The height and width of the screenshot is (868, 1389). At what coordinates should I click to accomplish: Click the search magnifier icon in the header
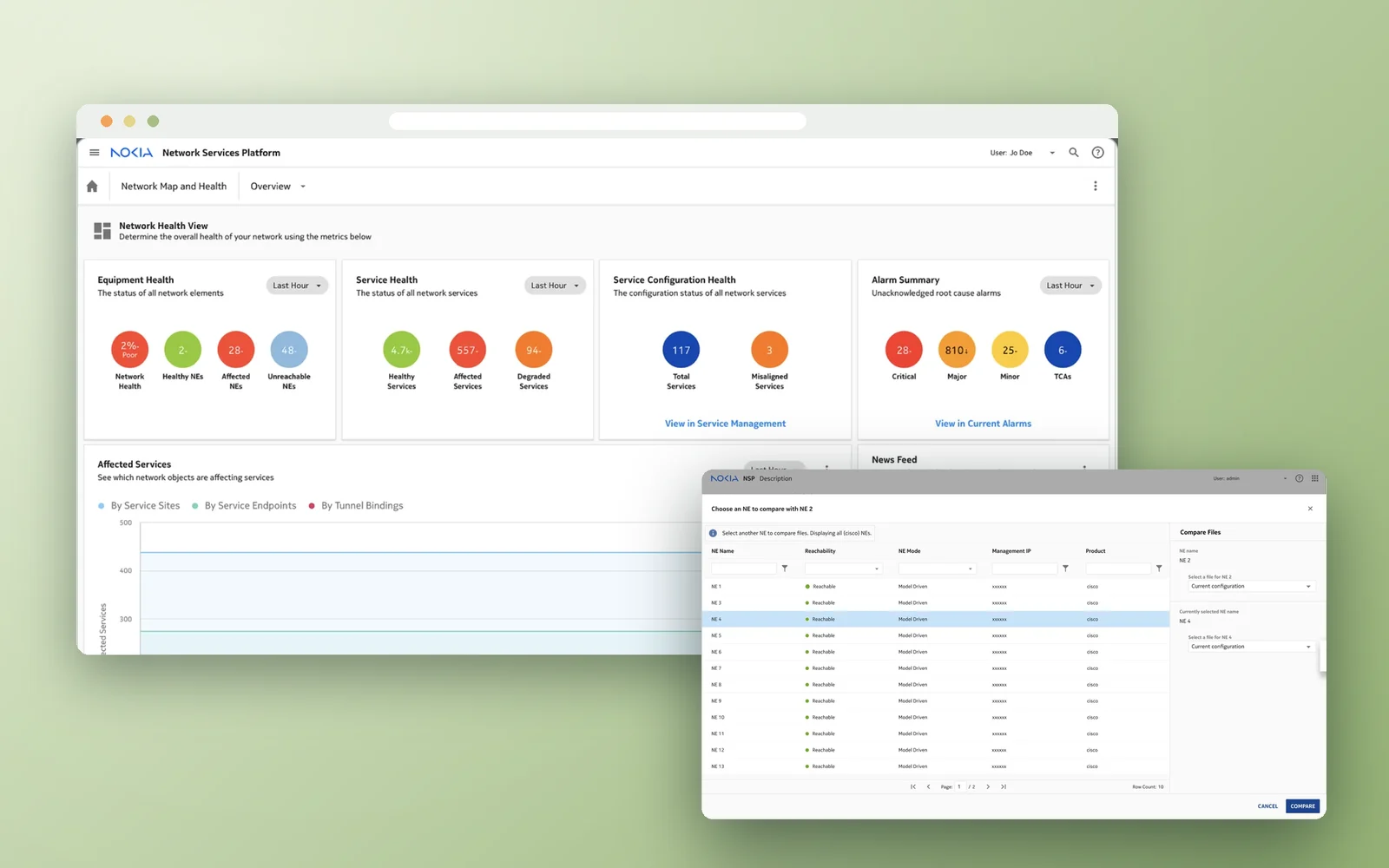1074,153
